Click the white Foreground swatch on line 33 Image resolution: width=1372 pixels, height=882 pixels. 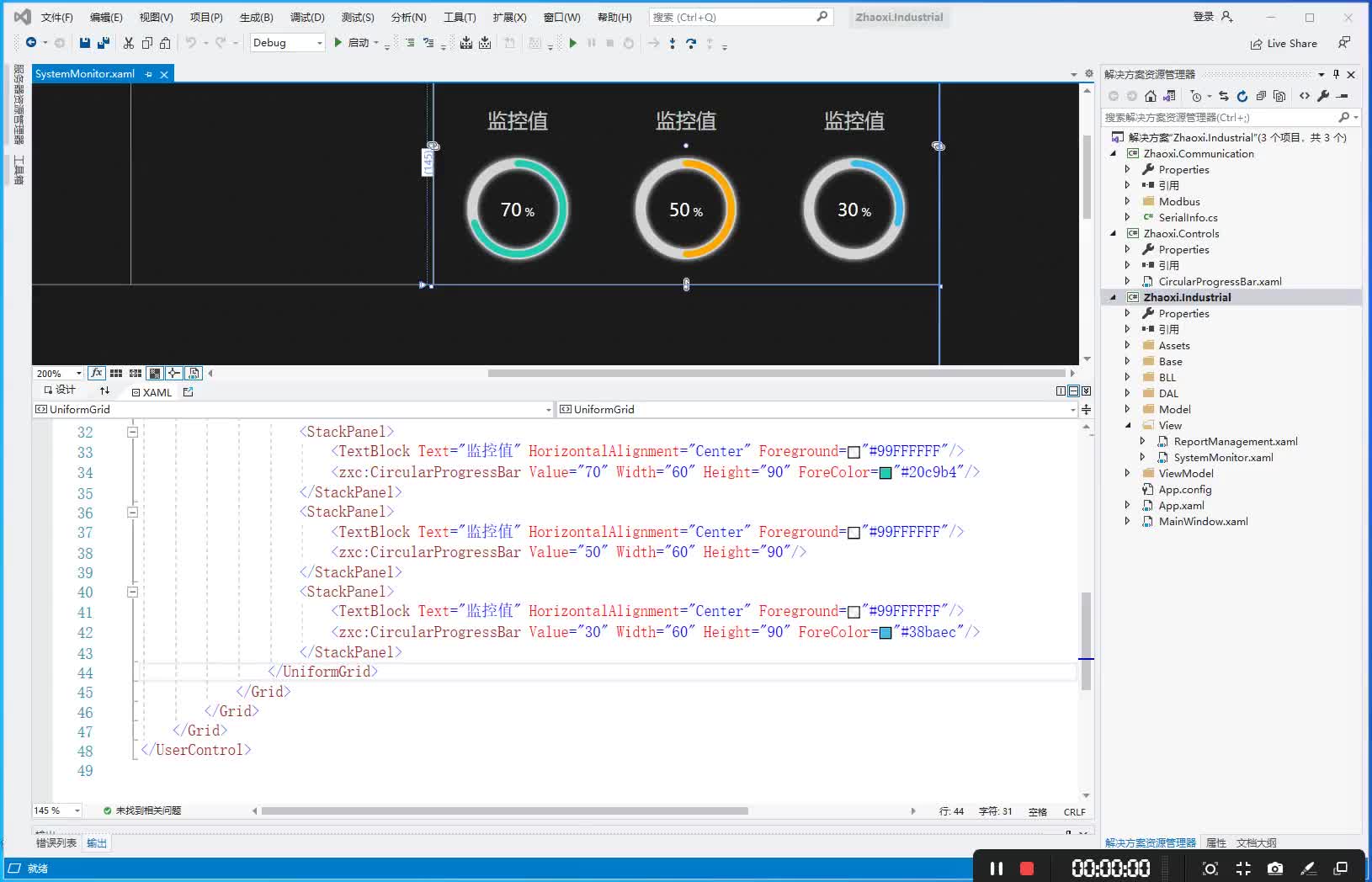(854, 452)
